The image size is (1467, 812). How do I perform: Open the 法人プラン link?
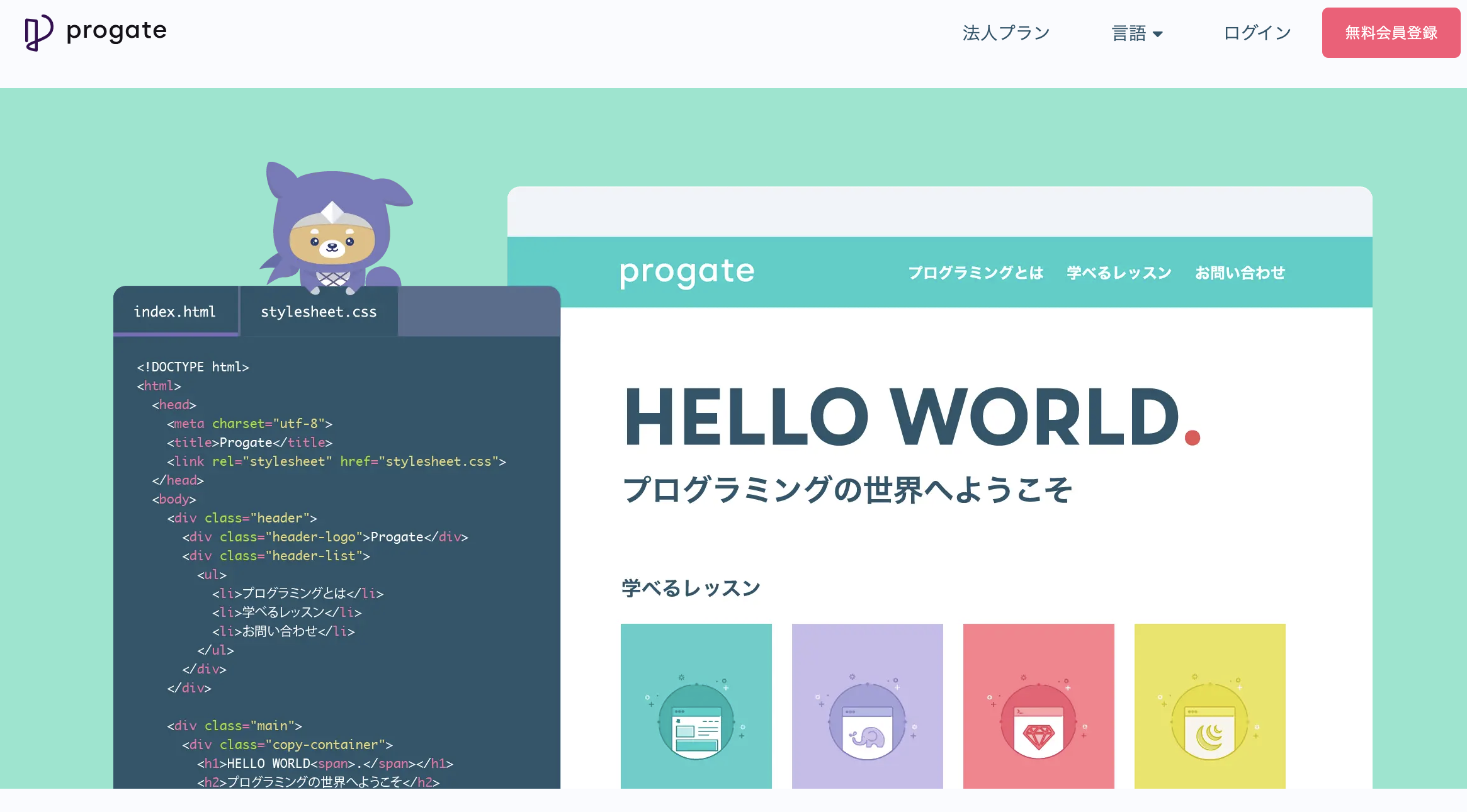[x=1006, y=33]
